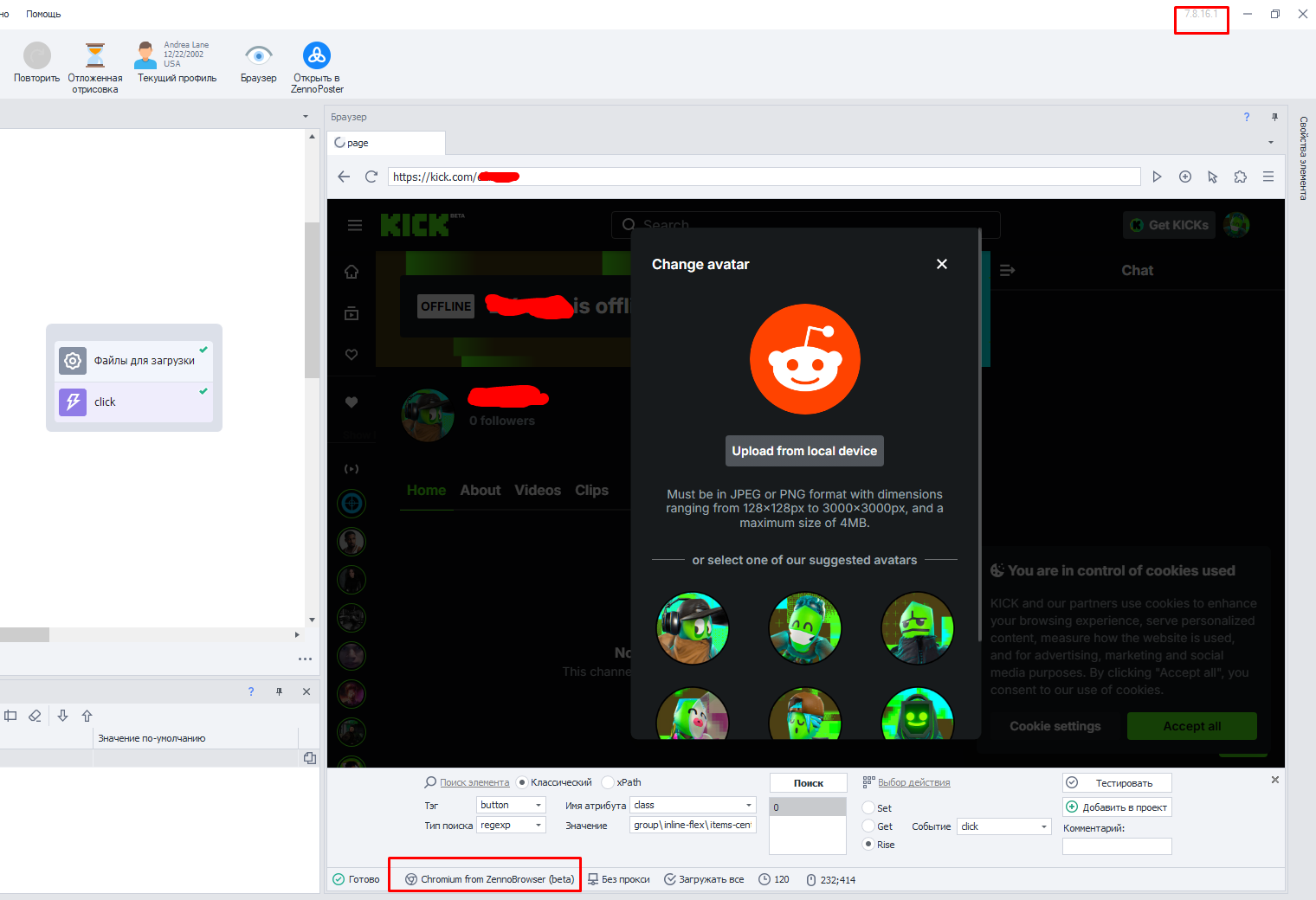Viewport: 1316px width, 900px height.
Task: Click the Комментарий input field
Action: (x=1117, y=846)
